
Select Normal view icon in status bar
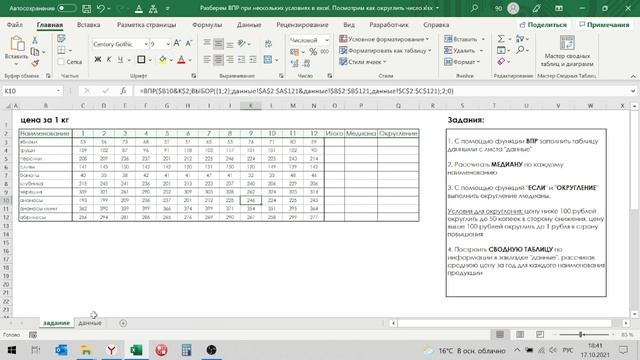500,335
